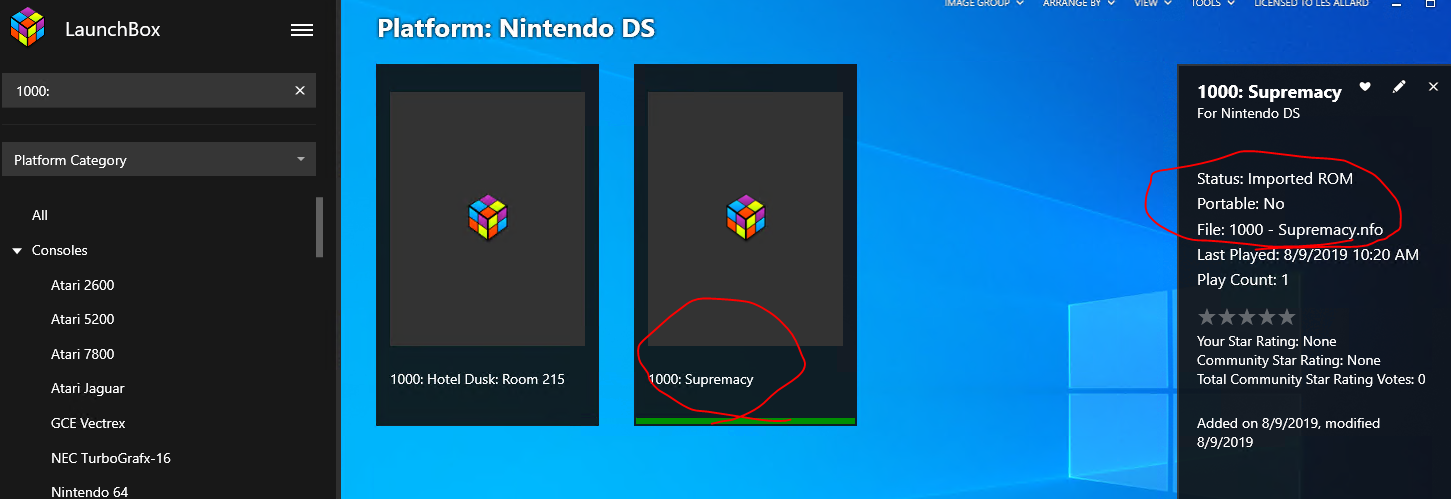Image resolution: width=1451 pixels, height=499 pixels.
Task: Click 'Platform: Nintendo DS' heading
Action: click(x=516, y=28)
